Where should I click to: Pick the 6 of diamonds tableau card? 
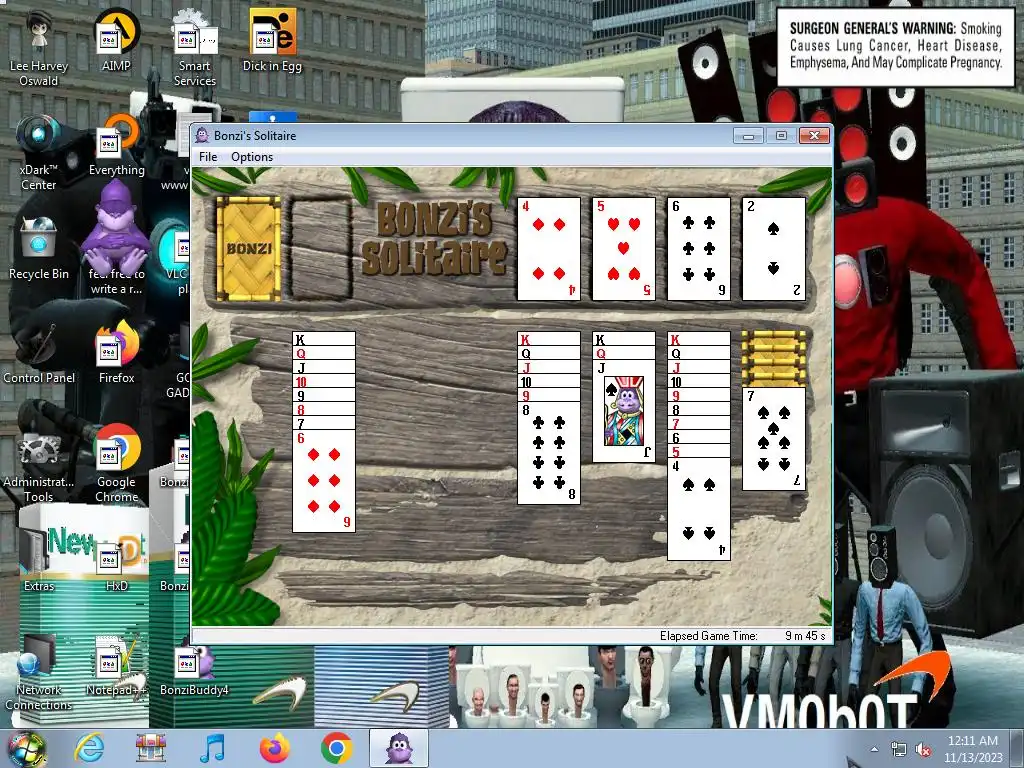click(324, 481)
